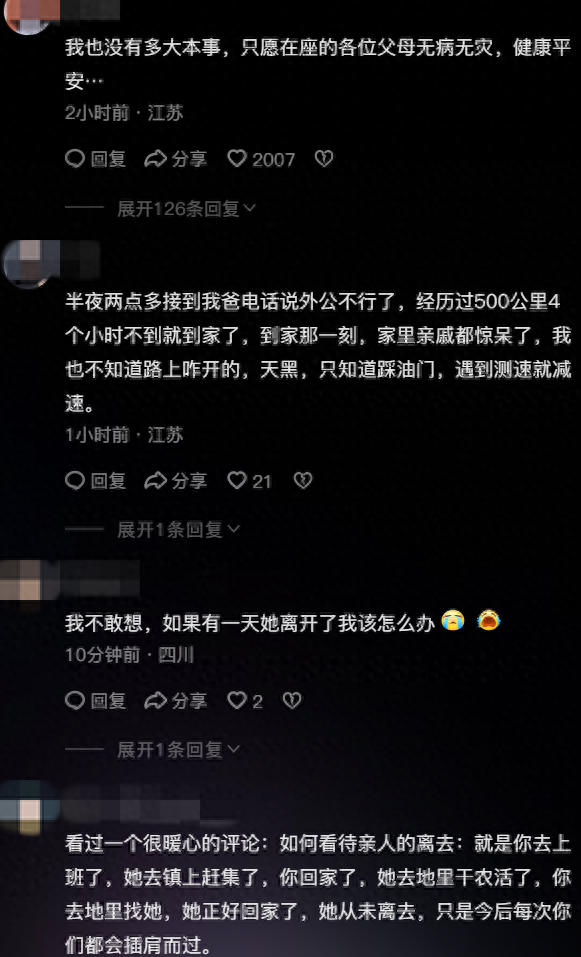Expand 展开1条回复 under the Sichuan comment
Viewport: 581px width, 957px height.
point(179,750)
